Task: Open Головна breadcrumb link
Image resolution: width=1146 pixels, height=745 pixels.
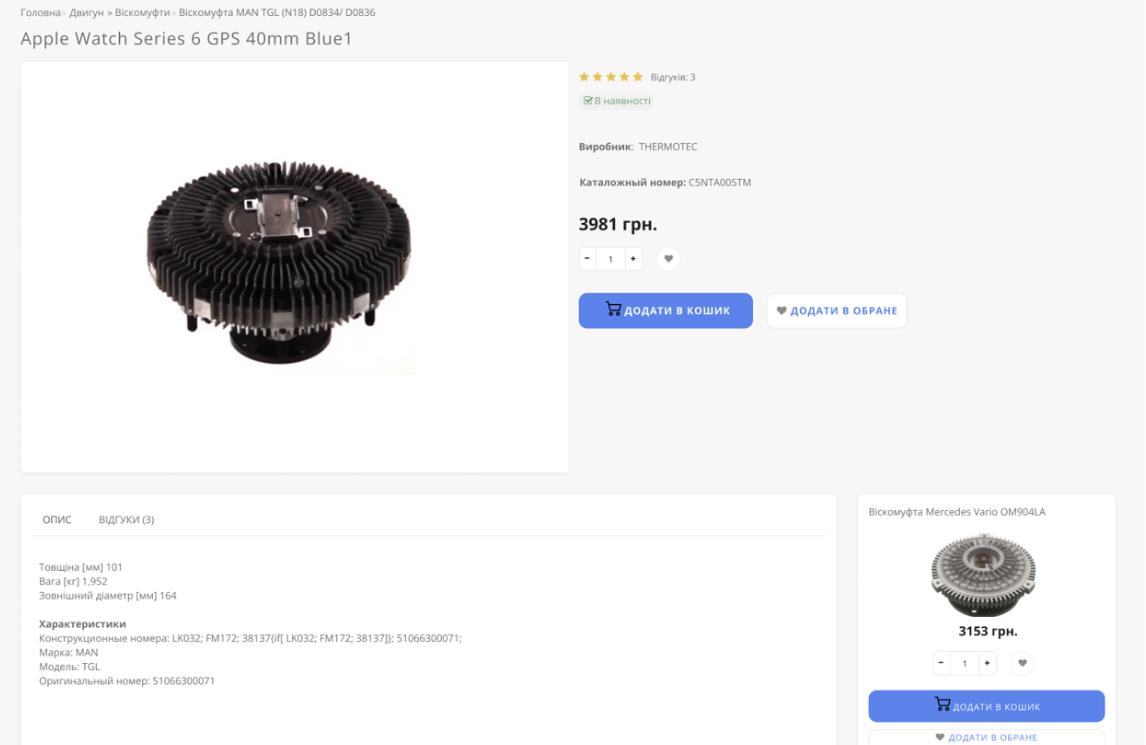Action: [x=40, y=12]
